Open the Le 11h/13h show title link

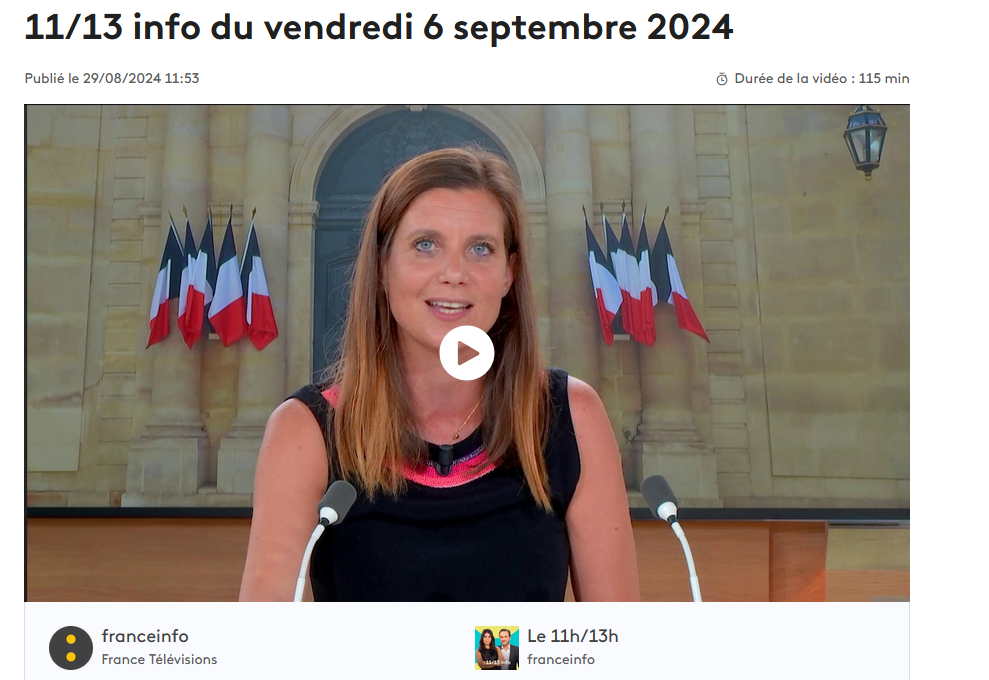click(573, 636)
